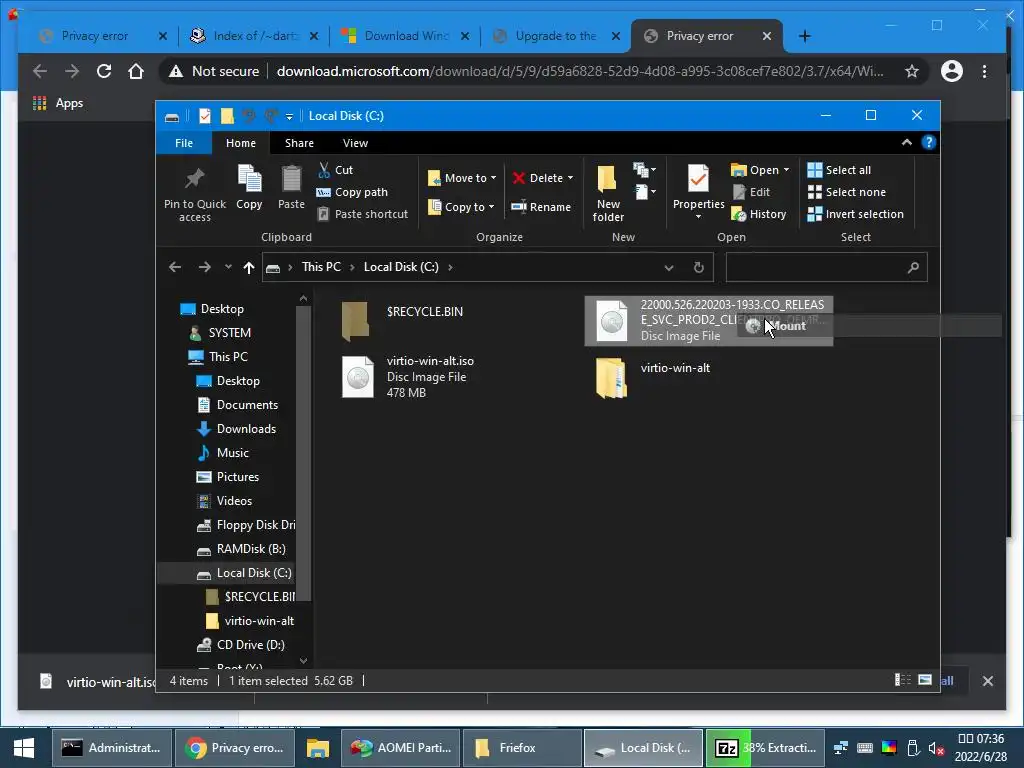
Task: Show file History
Action: (758, 214)
